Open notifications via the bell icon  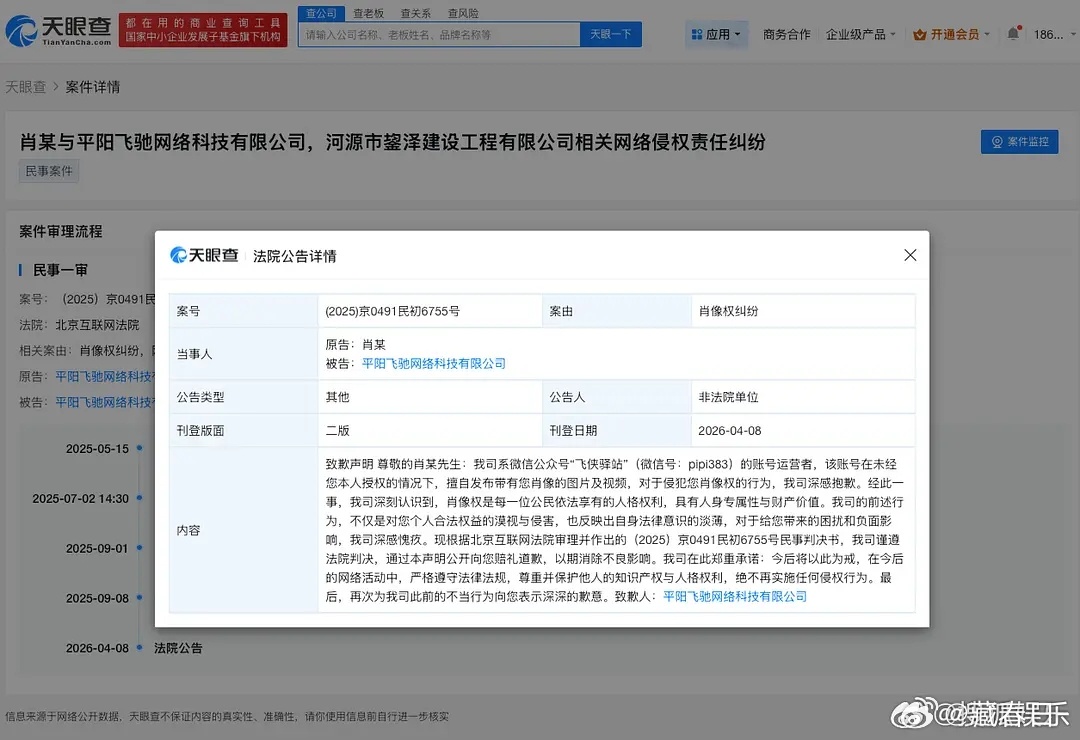coord(1013,33)
